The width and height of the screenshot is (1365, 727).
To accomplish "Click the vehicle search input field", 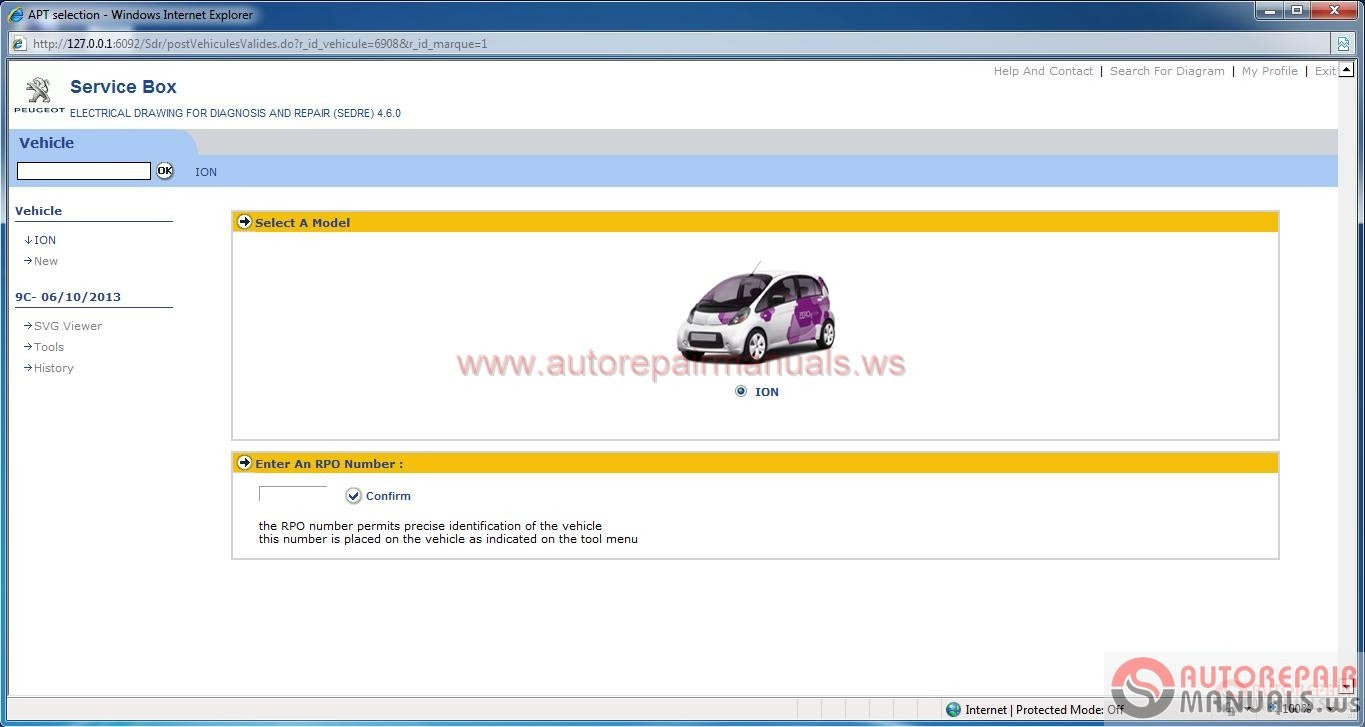I will 84,171.
